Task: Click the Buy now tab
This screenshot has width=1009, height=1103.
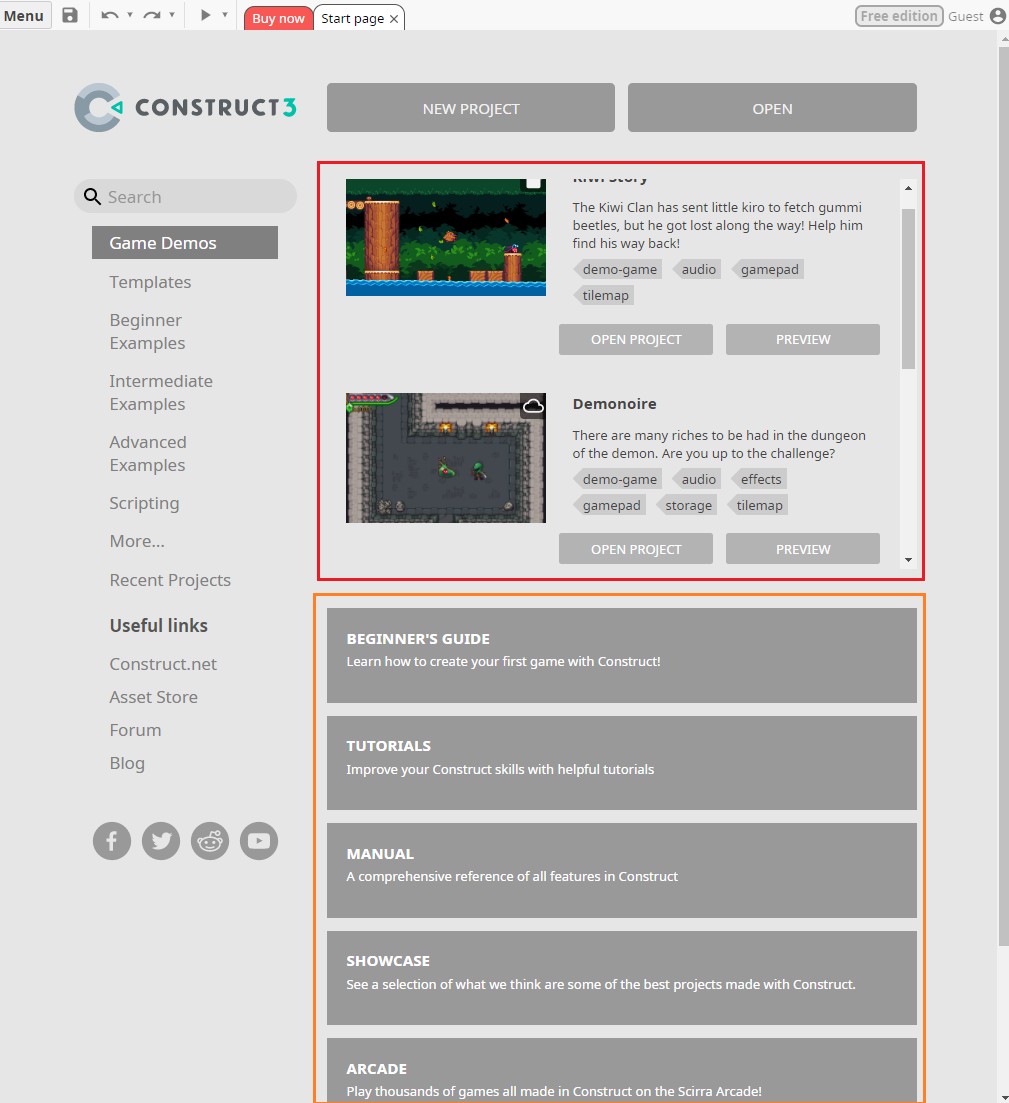Action: (278, 18)
